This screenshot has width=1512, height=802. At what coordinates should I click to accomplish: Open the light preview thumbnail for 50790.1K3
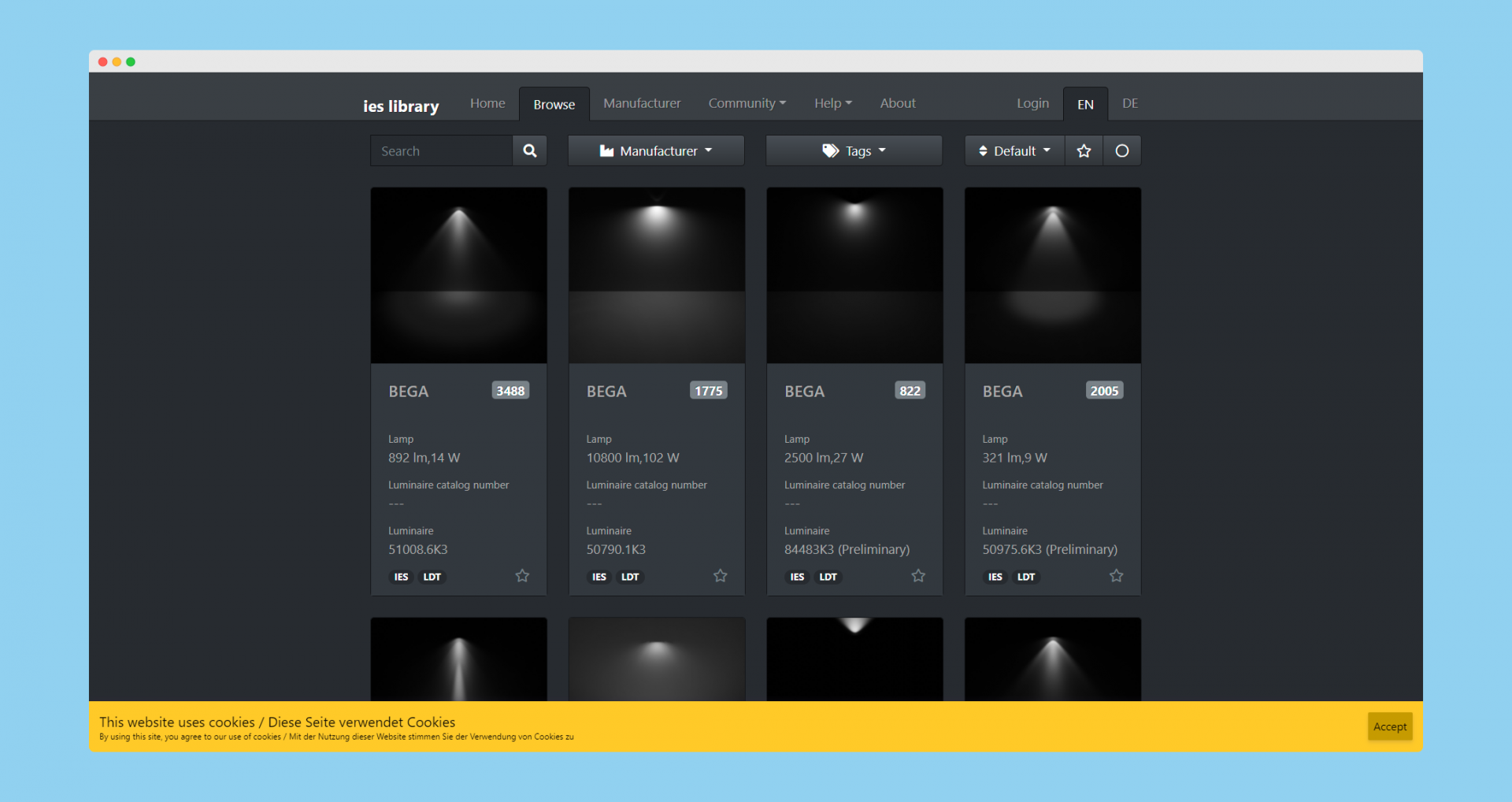(x=657, y=275)
